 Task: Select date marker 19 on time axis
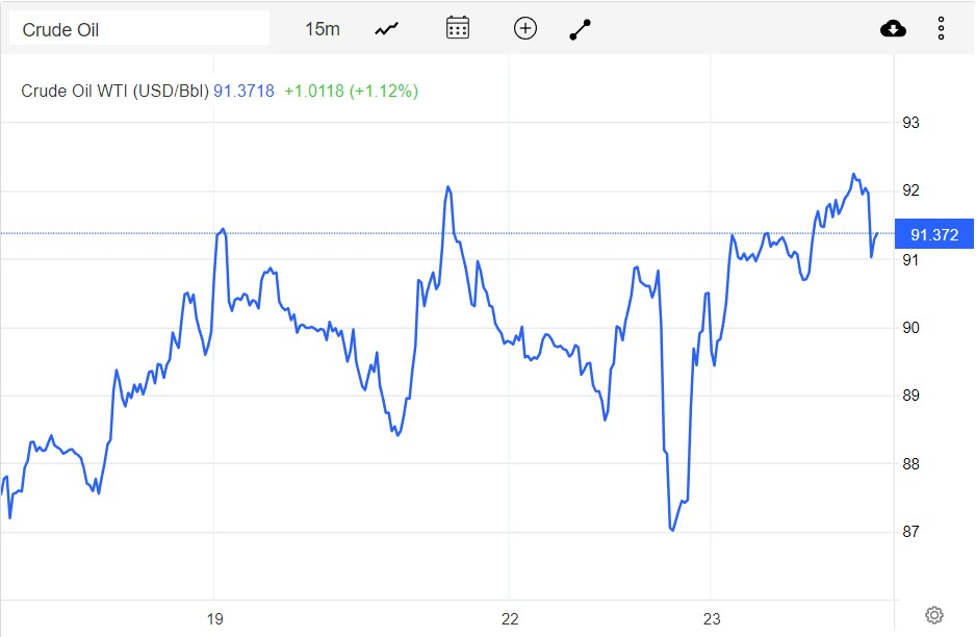pyautogui.click(x=215, y=619)
